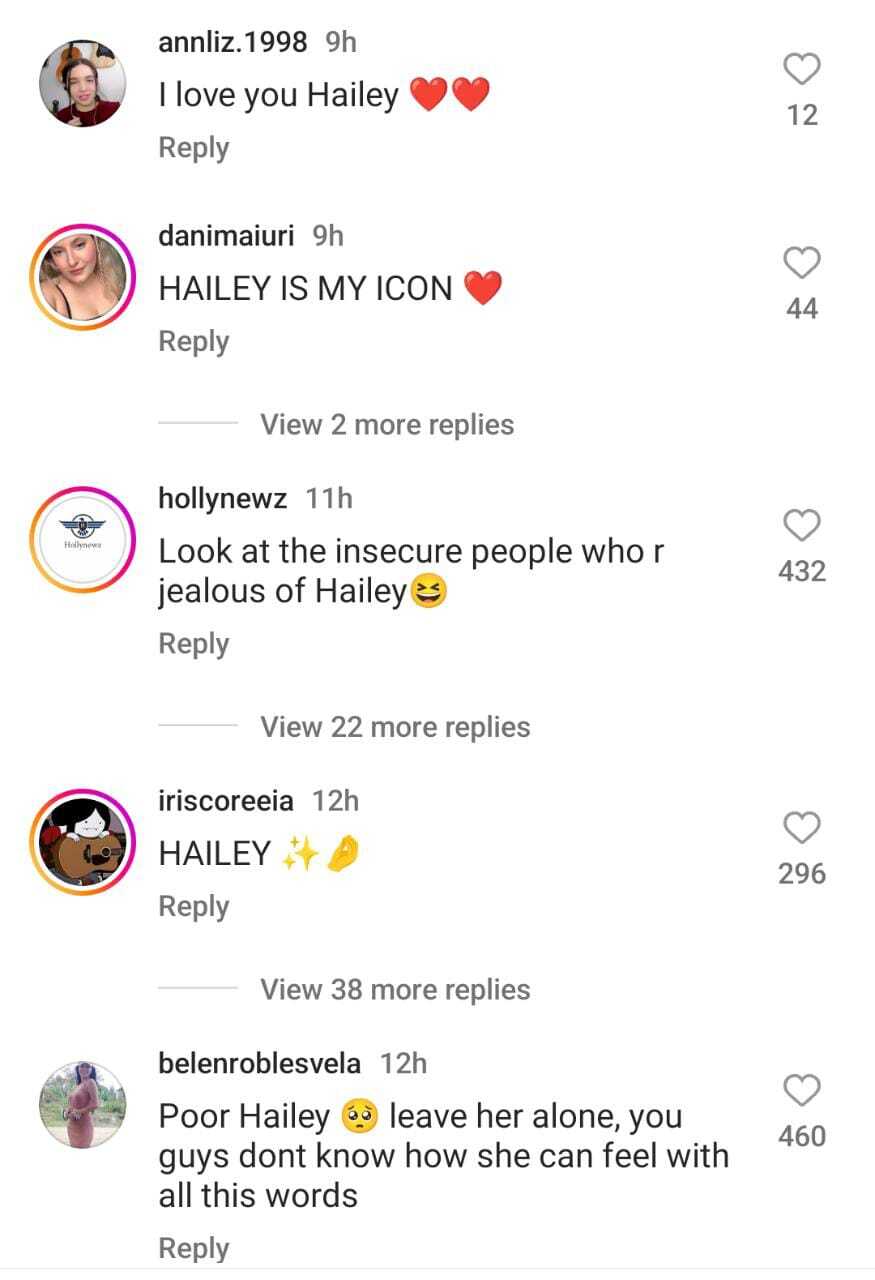Expand View 38 more replies
The height and width of the screenshot is (1280, 875).
[x=395, y=990]
